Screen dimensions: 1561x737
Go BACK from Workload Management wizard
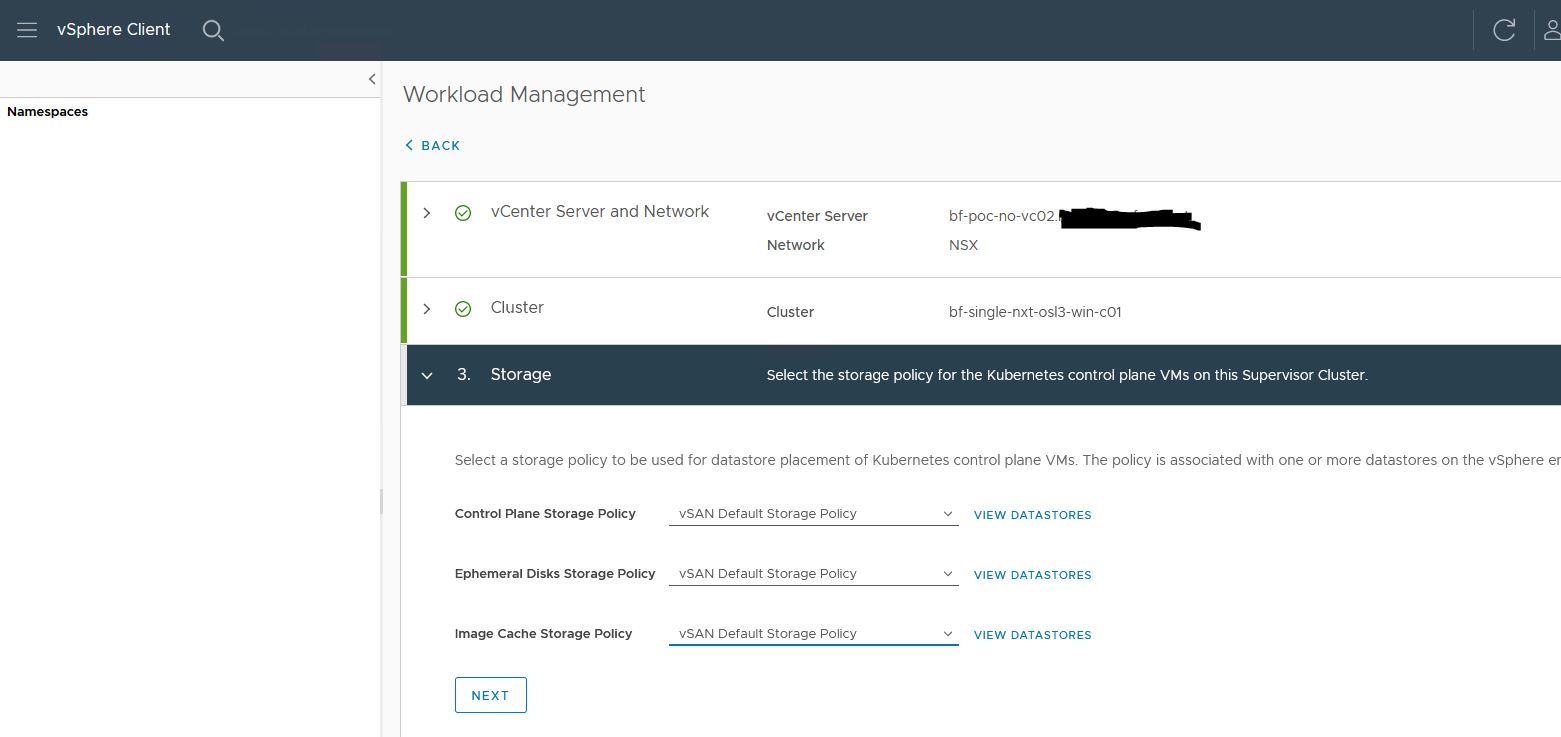tap(432, 145)
